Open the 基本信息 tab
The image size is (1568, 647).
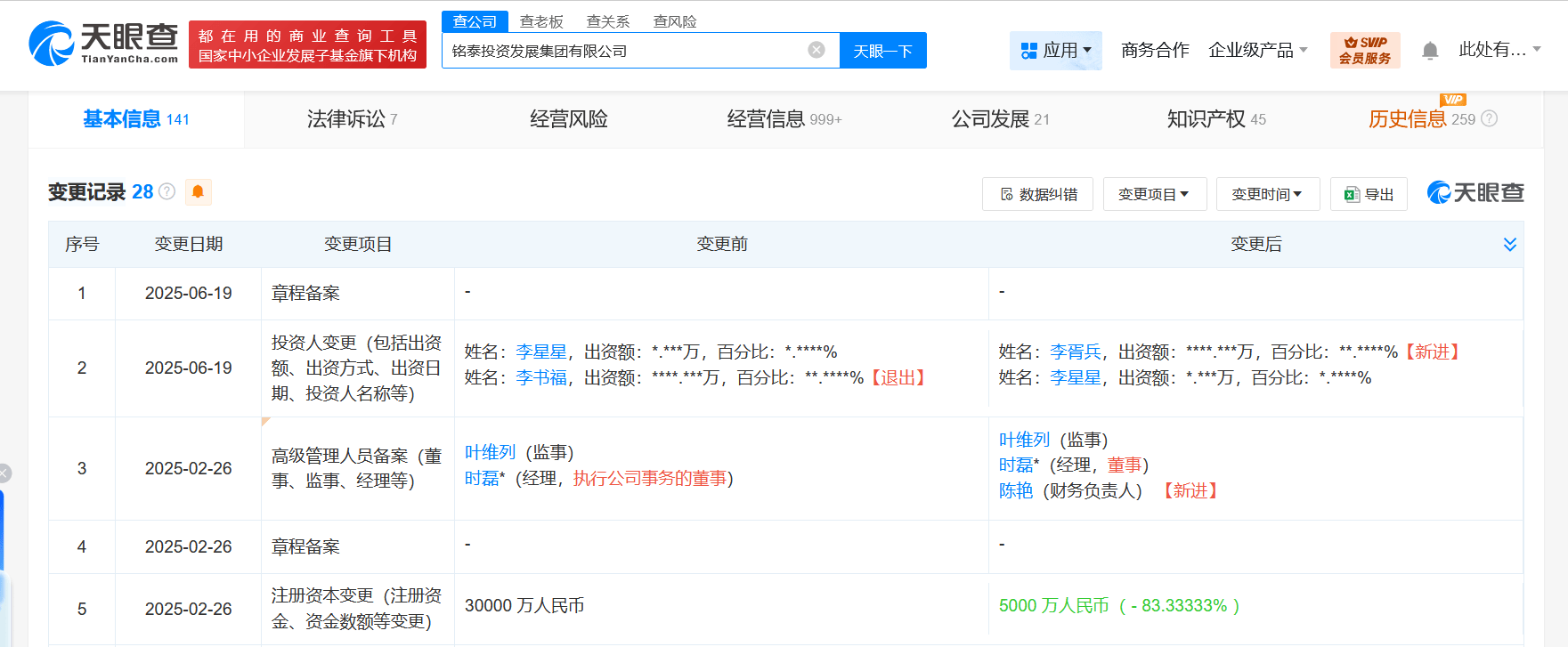(136, 119)
